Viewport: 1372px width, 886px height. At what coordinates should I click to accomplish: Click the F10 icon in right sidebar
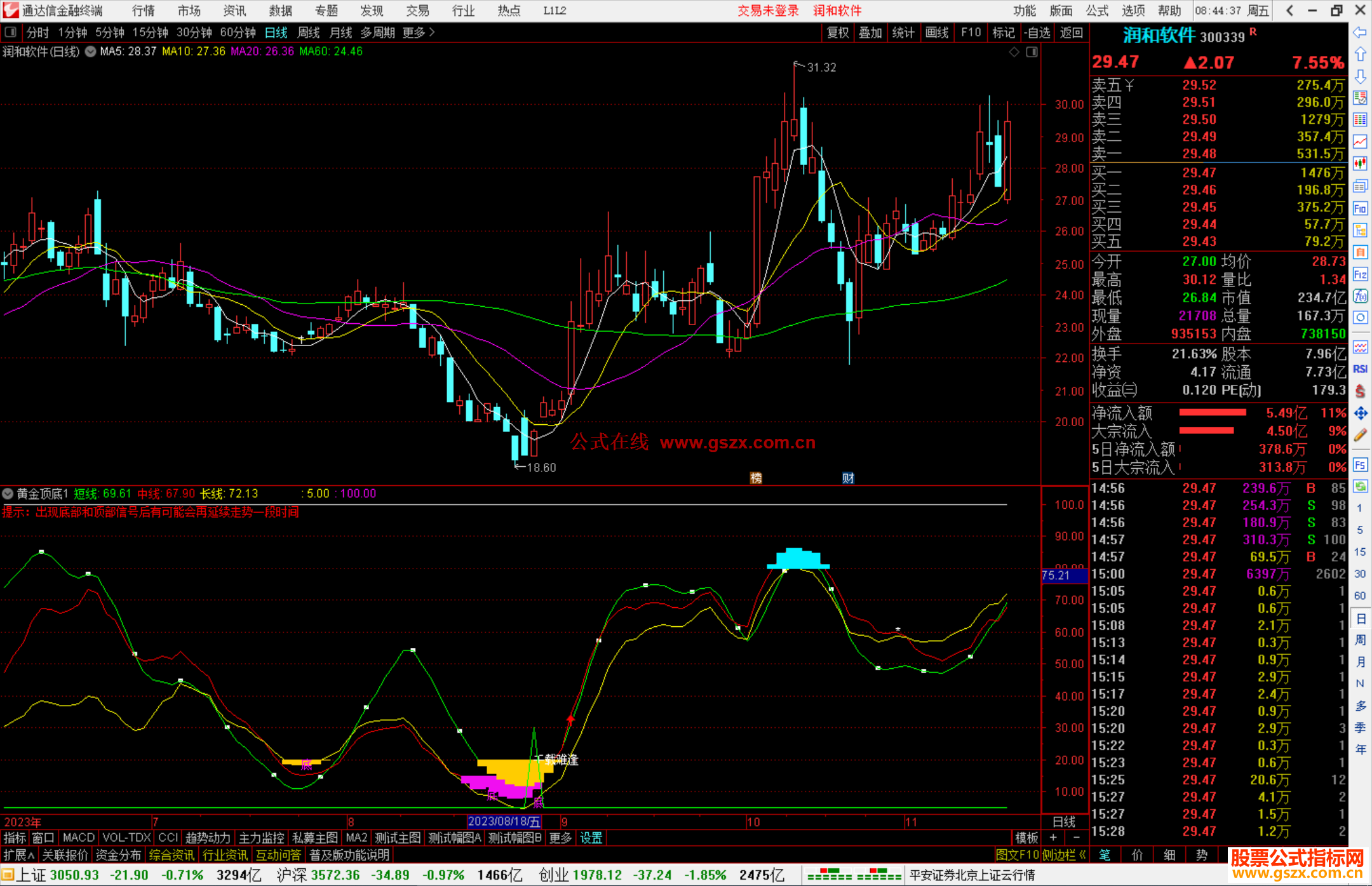click(x=1360, y=209)
